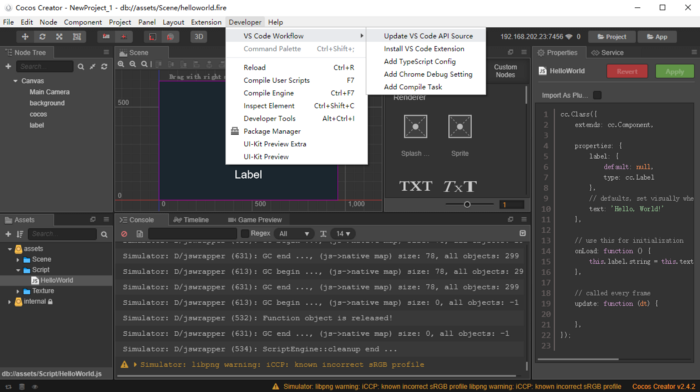Zoom out on the Scene view
This screenshot has width=700, height=392.
point(133,64)
